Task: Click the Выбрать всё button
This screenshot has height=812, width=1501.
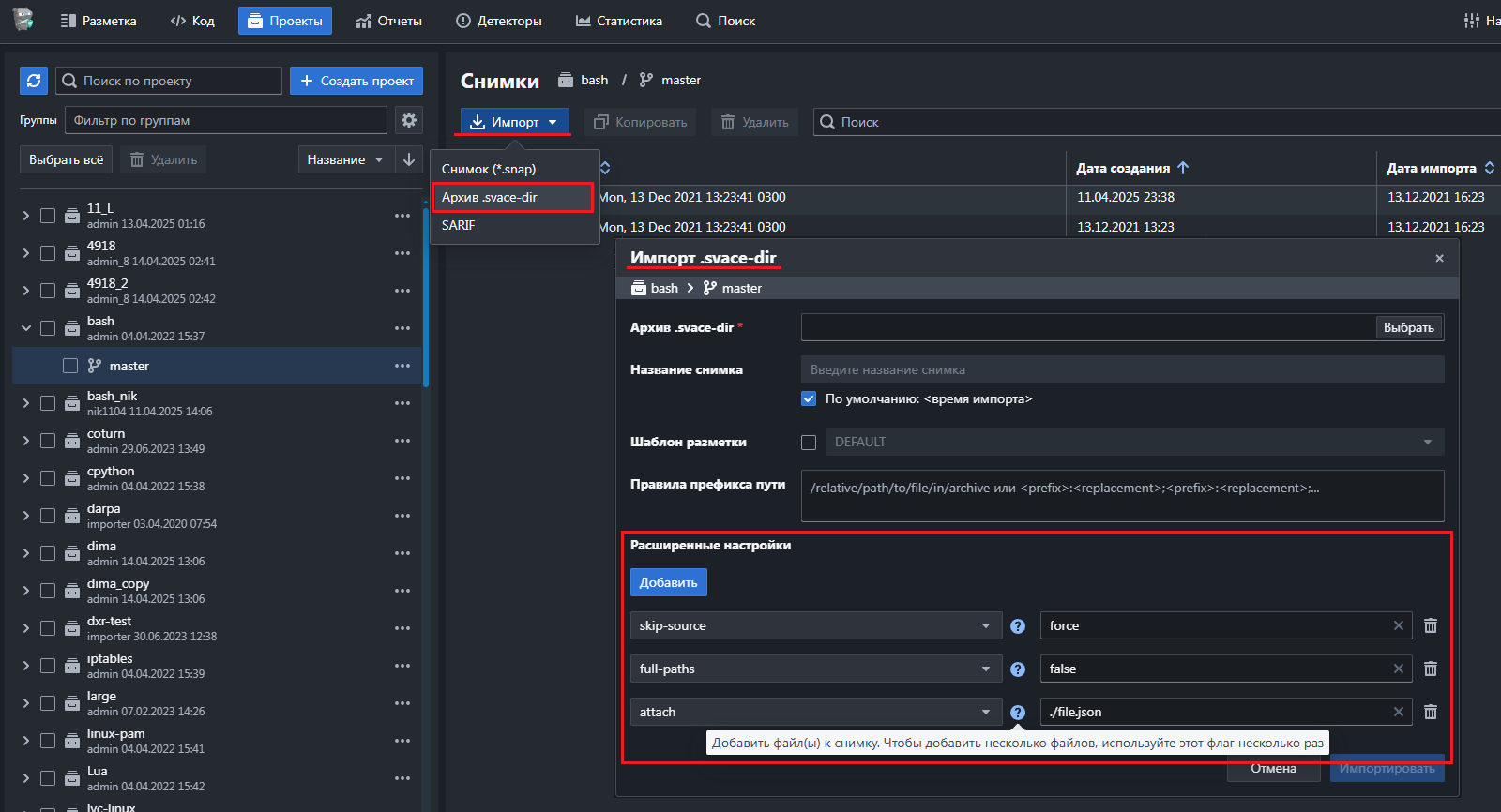Action: point(66,159)
